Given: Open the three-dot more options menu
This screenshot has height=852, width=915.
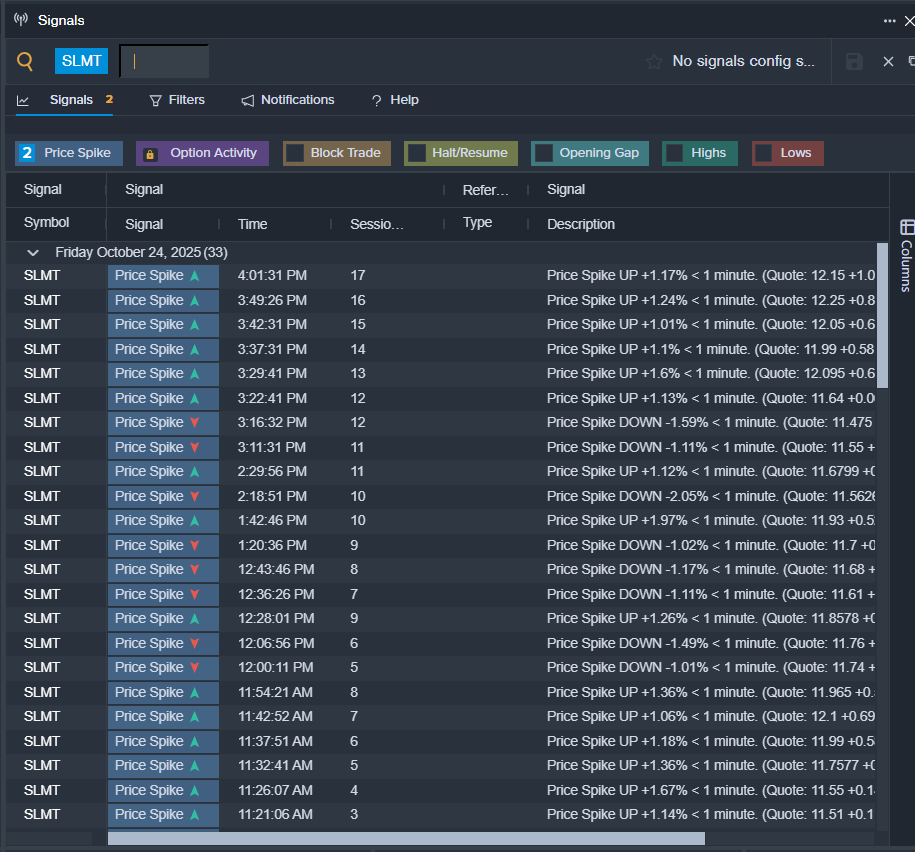Looking at the screenshot, I should click(890, 20).
